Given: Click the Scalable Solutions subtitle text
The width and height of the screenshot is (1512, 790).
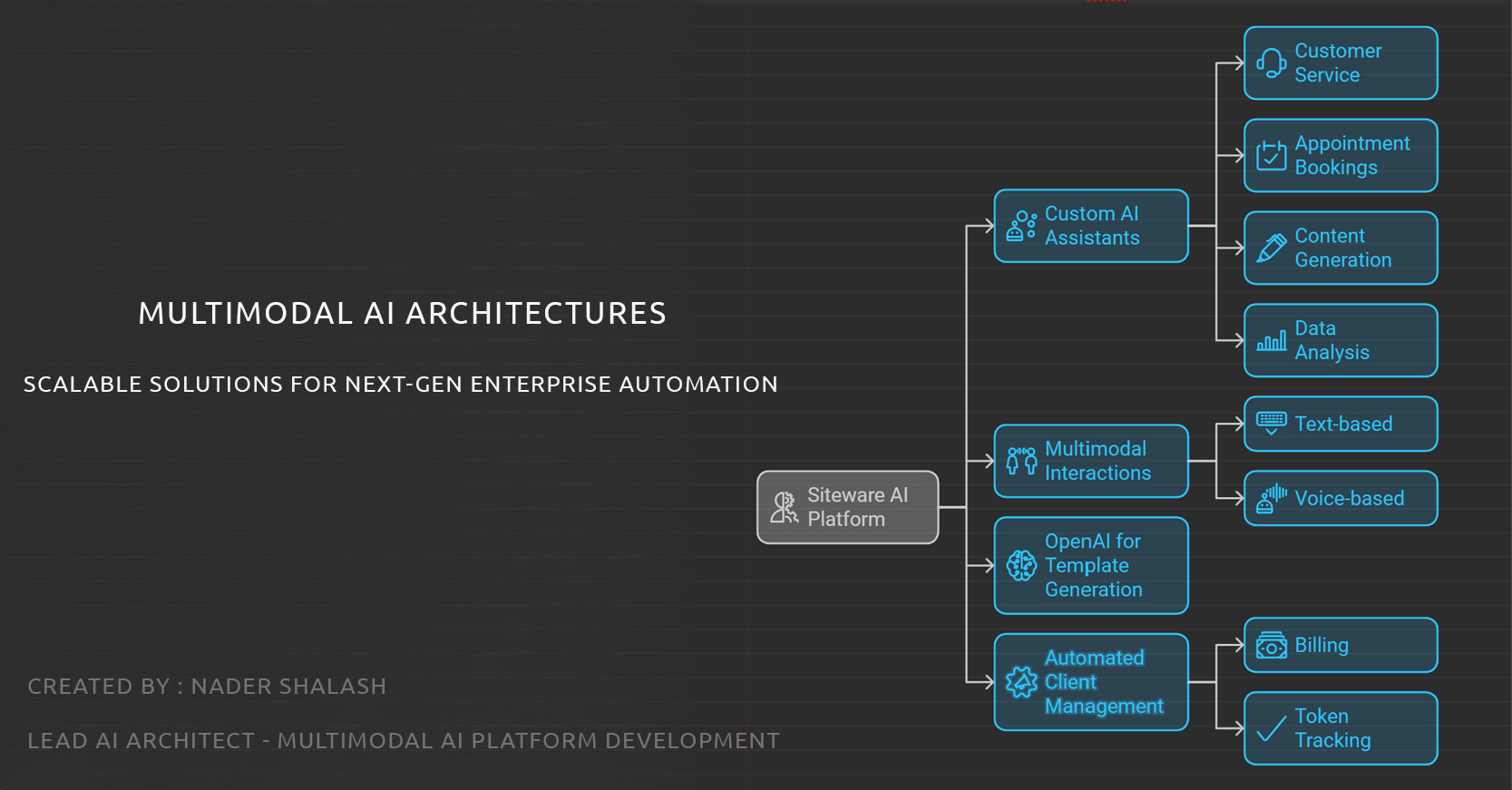Looking at the screenshot, I should click(400, 385).
